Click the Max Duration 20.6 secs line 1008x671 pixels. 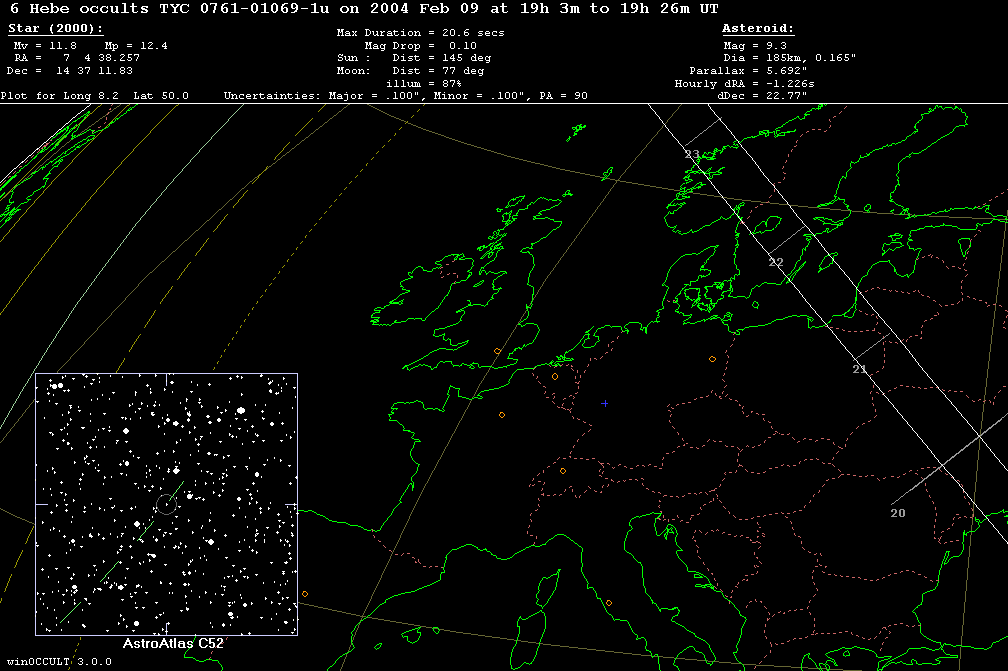(x=420, y=33)
